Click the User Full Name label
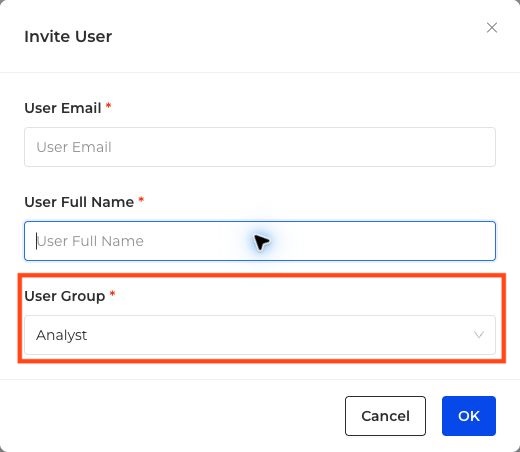Screen dimensions: 520x452 tap(79, 202)
